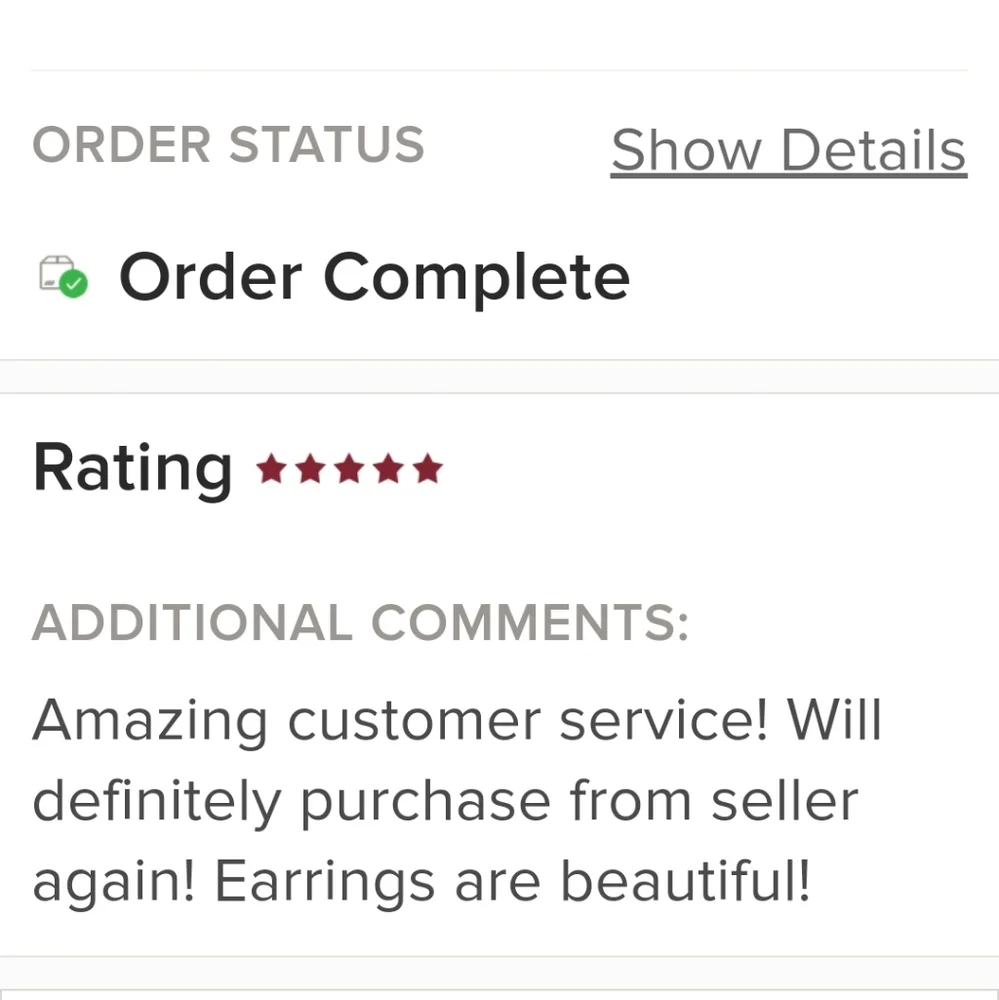Viewport: 999px width, 1000px height.
Task: Click the Order Complete status text
Action: (x=374, y=277)
